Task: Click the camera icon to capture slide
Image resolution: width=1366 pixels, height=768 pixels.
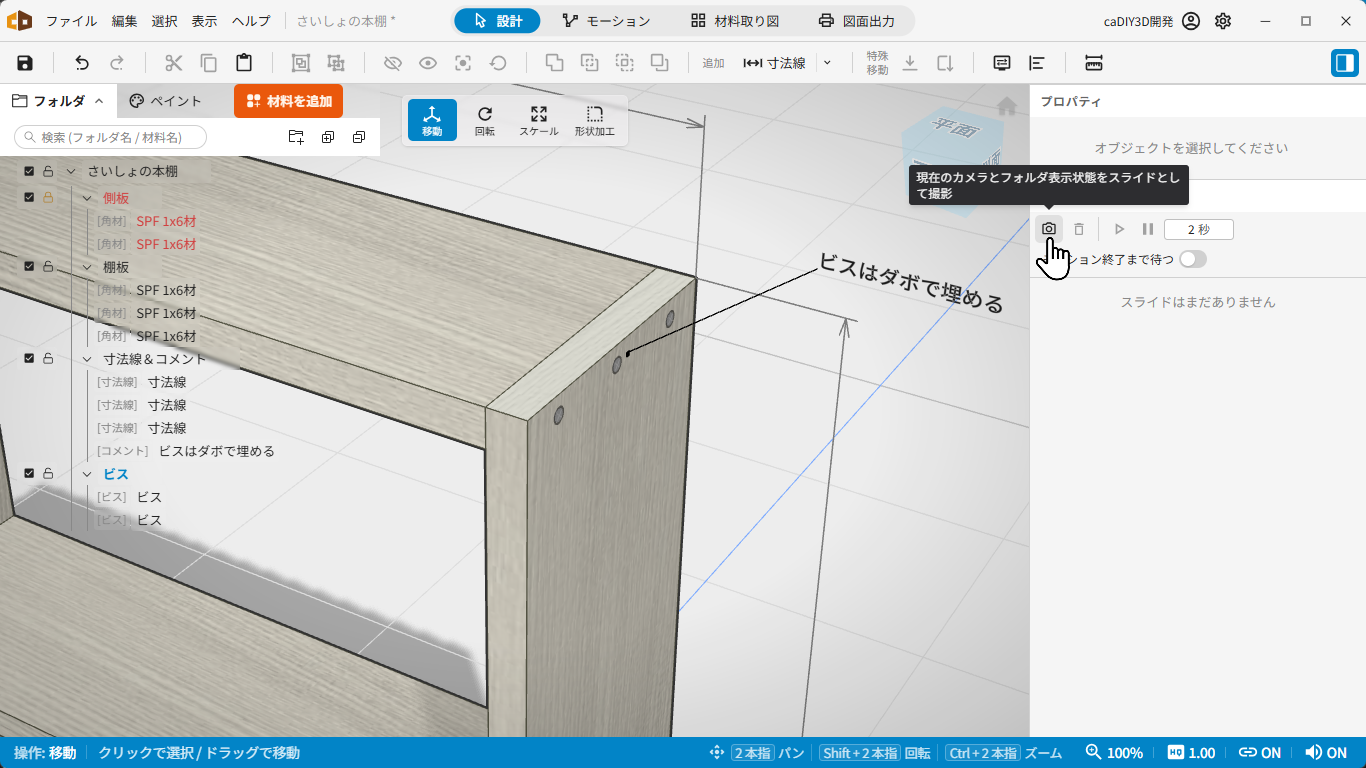Action: (1048, 229)
